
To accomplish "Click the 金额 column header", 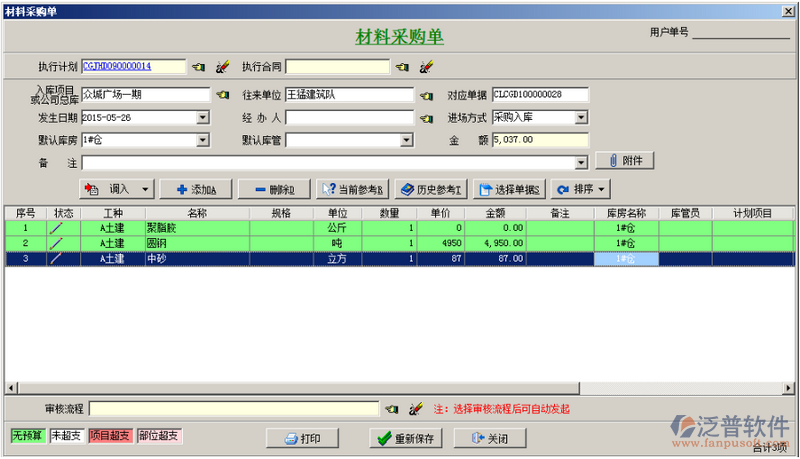I will point(495,213).
